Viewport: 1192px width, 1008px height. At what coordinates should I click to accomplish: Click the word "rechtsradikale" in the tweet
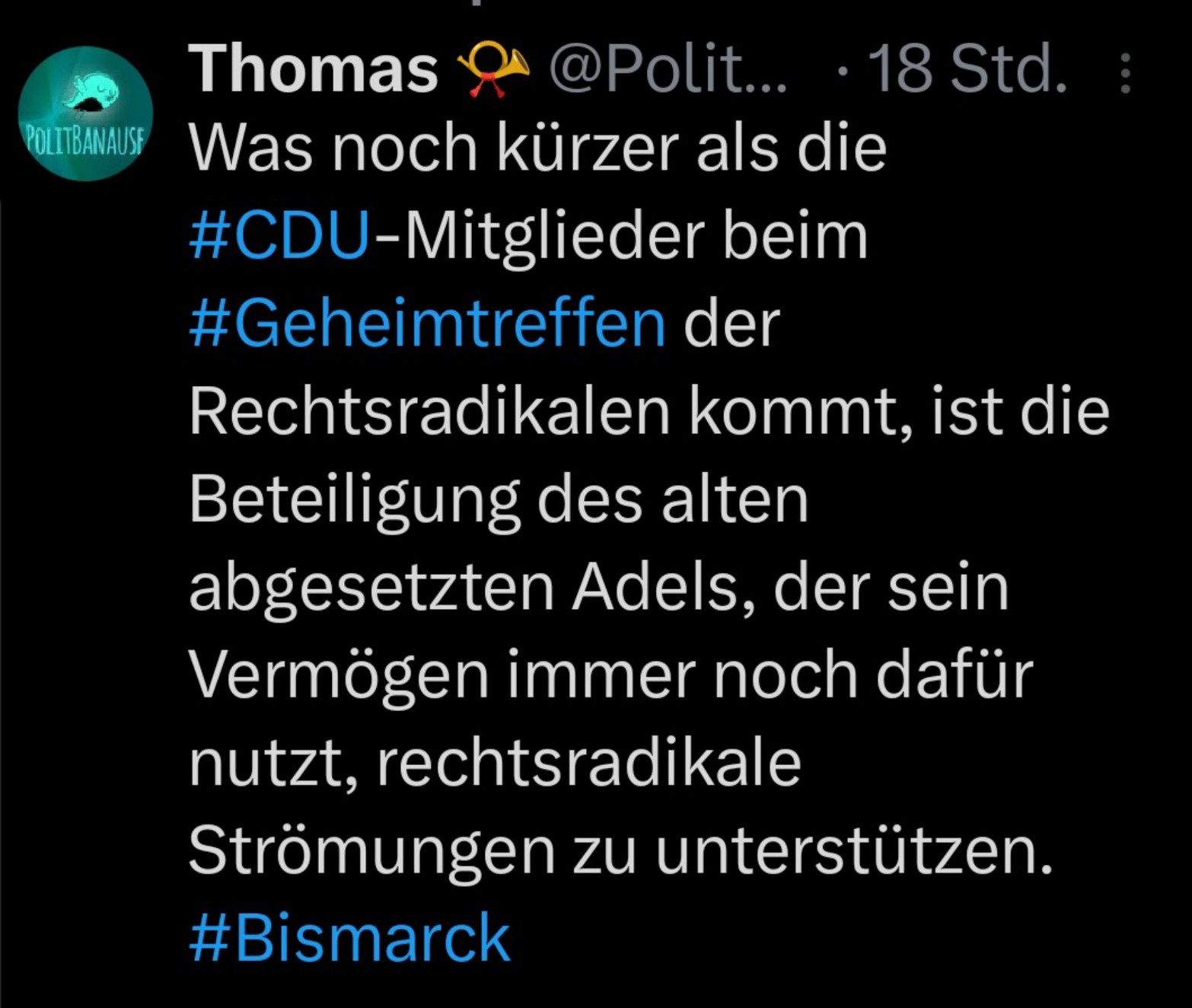(x=588, y=763)
